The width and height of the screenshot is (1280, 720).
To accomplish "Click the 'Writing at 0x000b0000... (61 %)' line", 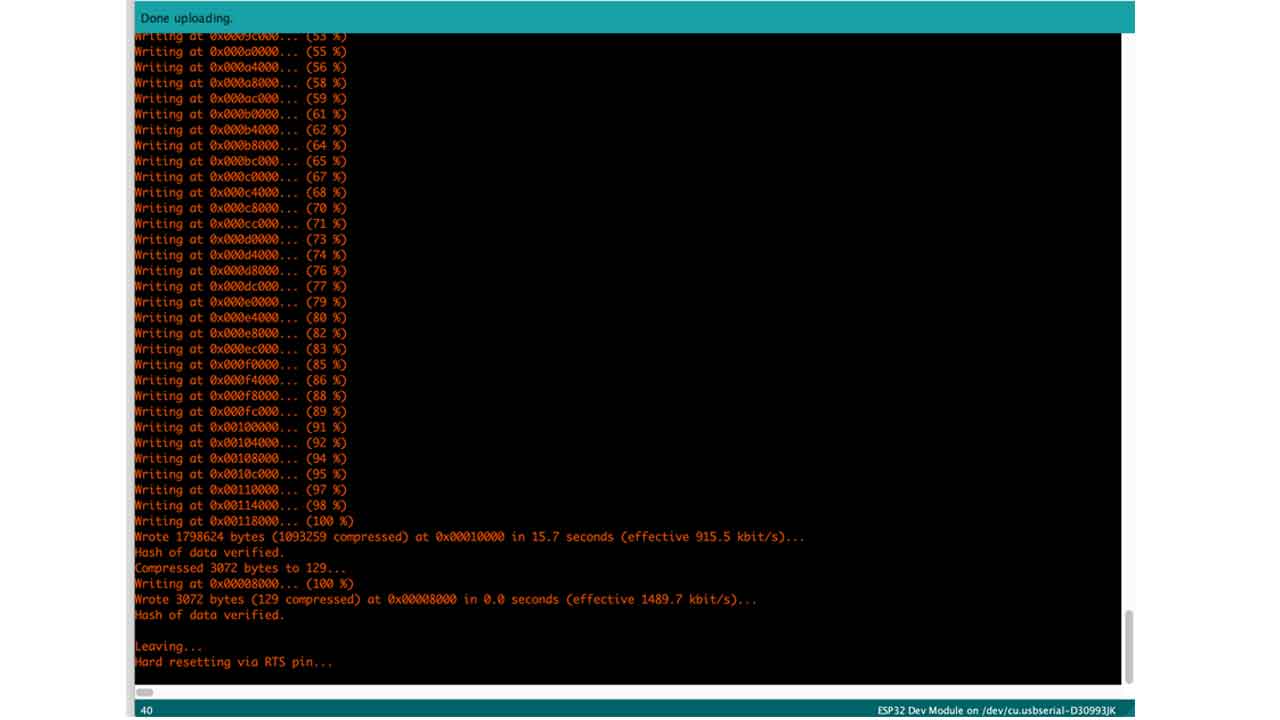I will [x=241, y=114].
